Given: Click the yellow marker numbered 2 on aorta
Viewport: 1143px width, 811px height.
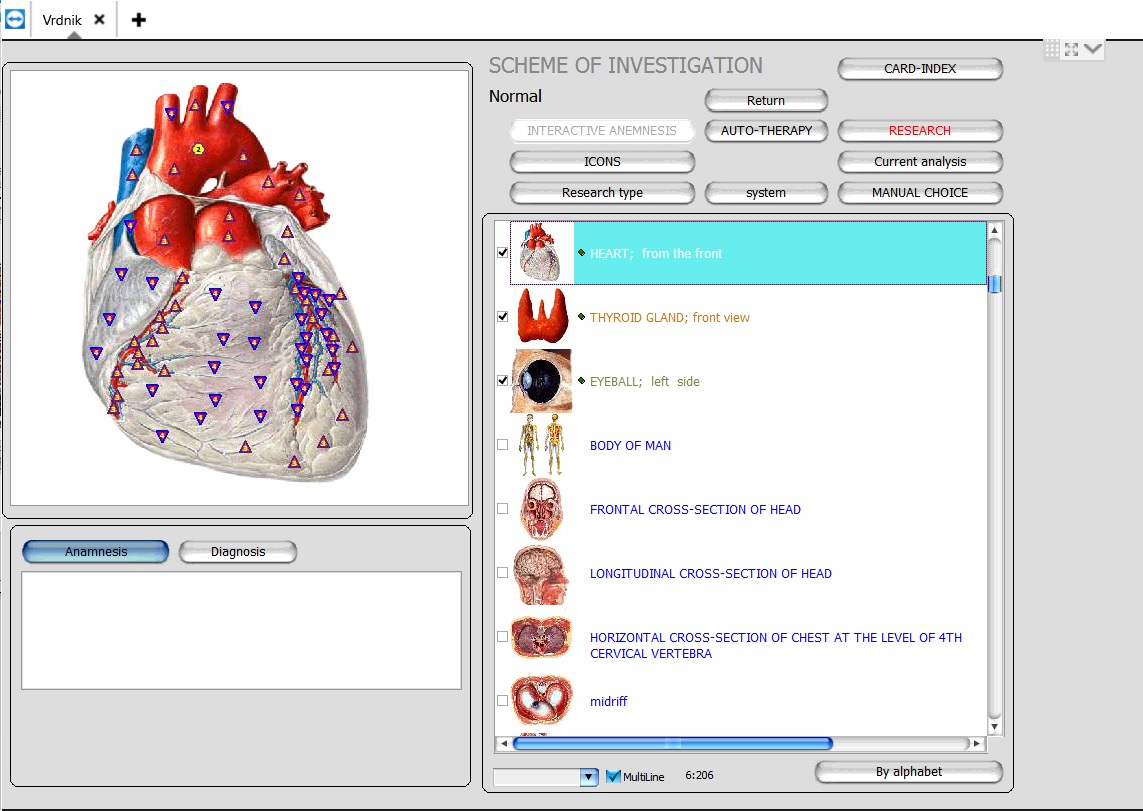Looking at the screenshot, I should point(198,149).
